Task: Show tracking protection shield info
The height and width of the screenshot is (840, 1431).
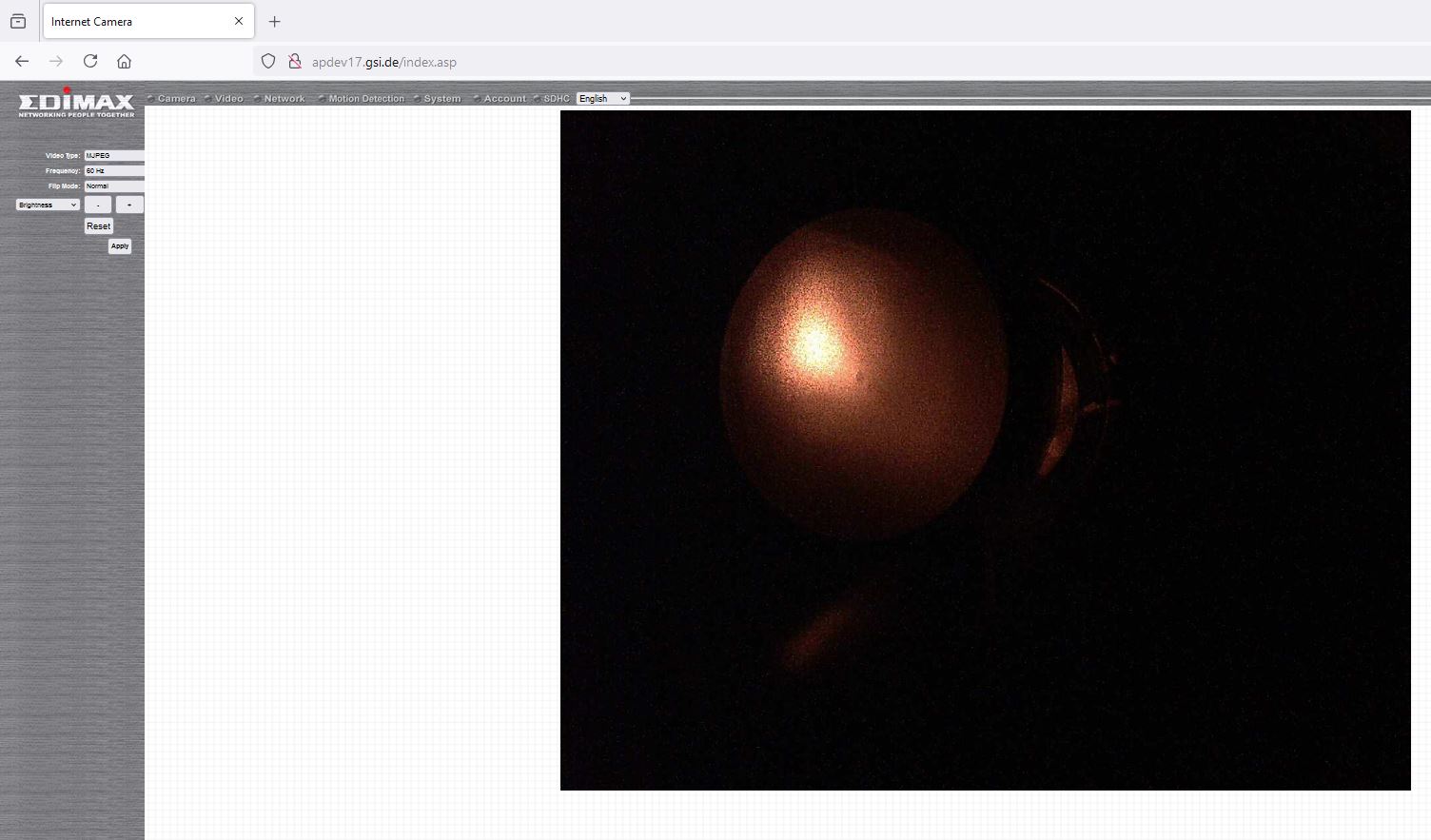Action: [268, 61]
